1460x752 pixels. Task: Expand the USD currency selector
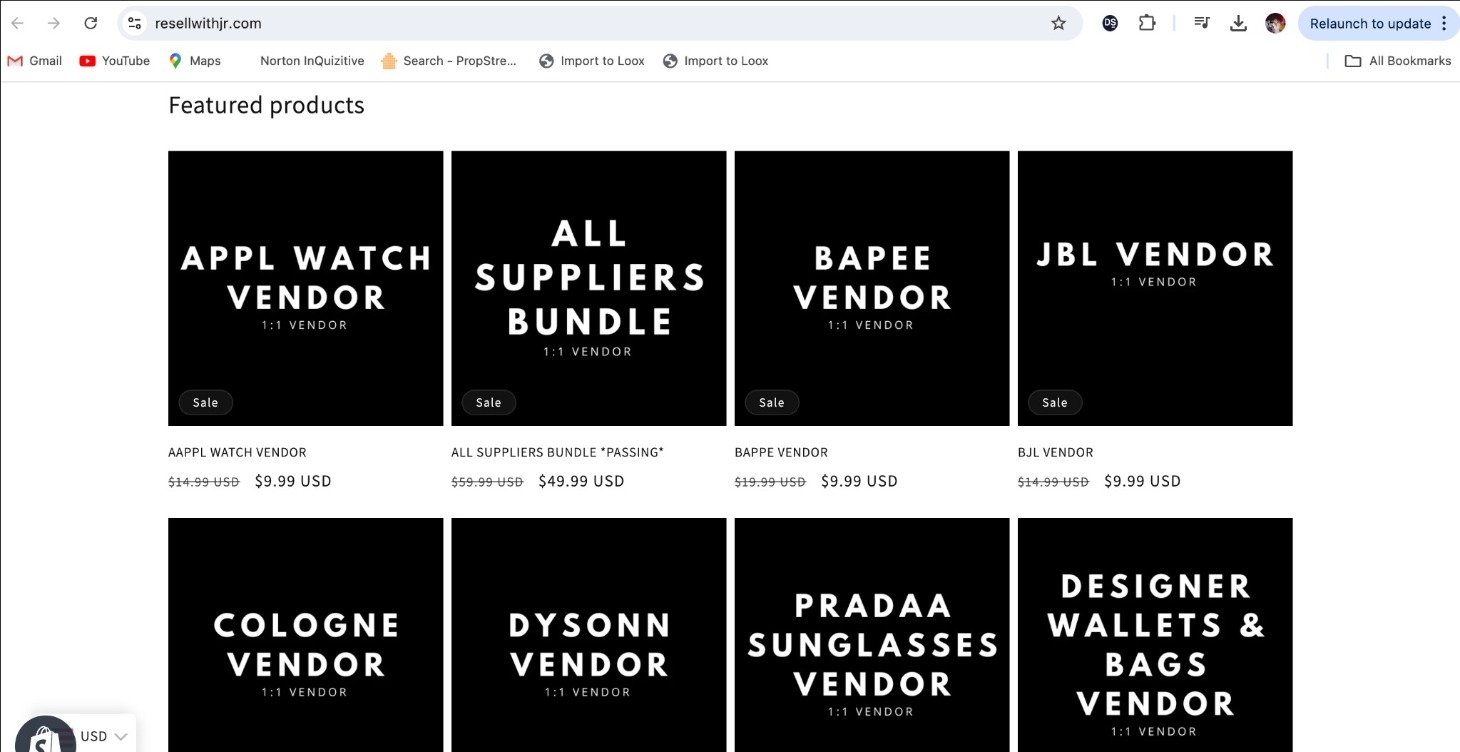coord(104,736)
